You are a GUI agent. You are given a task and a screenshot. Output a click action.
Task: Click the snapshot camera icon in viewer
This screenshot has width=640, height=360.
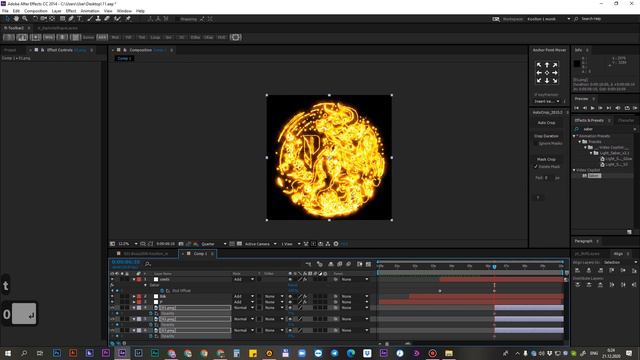click(181, 244)
